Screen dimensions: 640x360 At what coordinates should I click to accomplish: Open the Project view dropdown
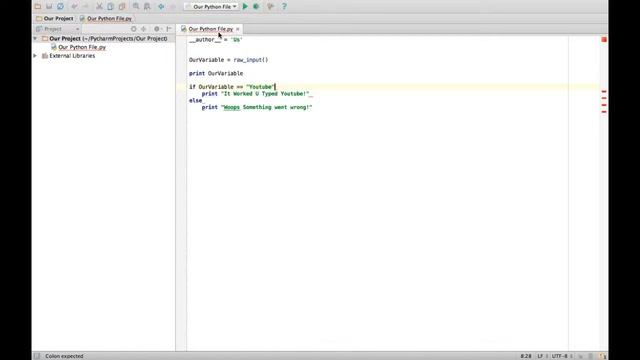58,29
